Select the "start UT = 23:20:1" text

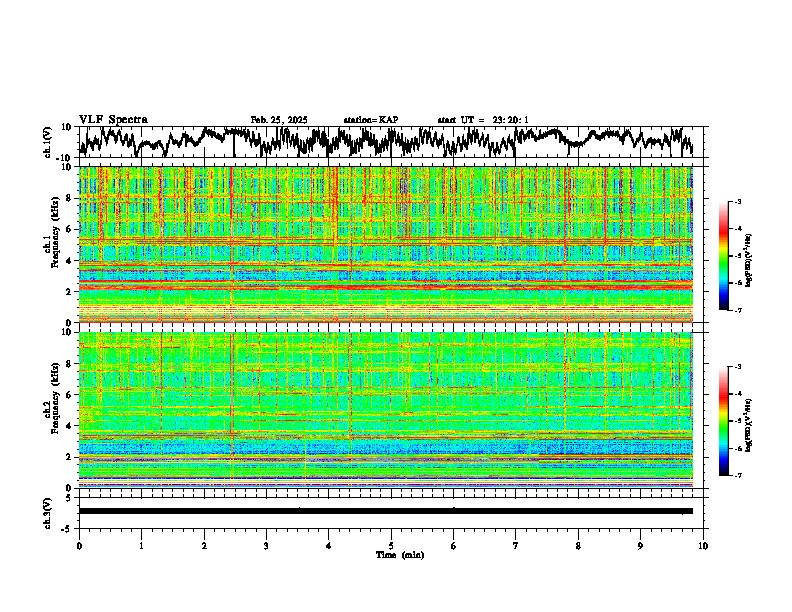483,120
